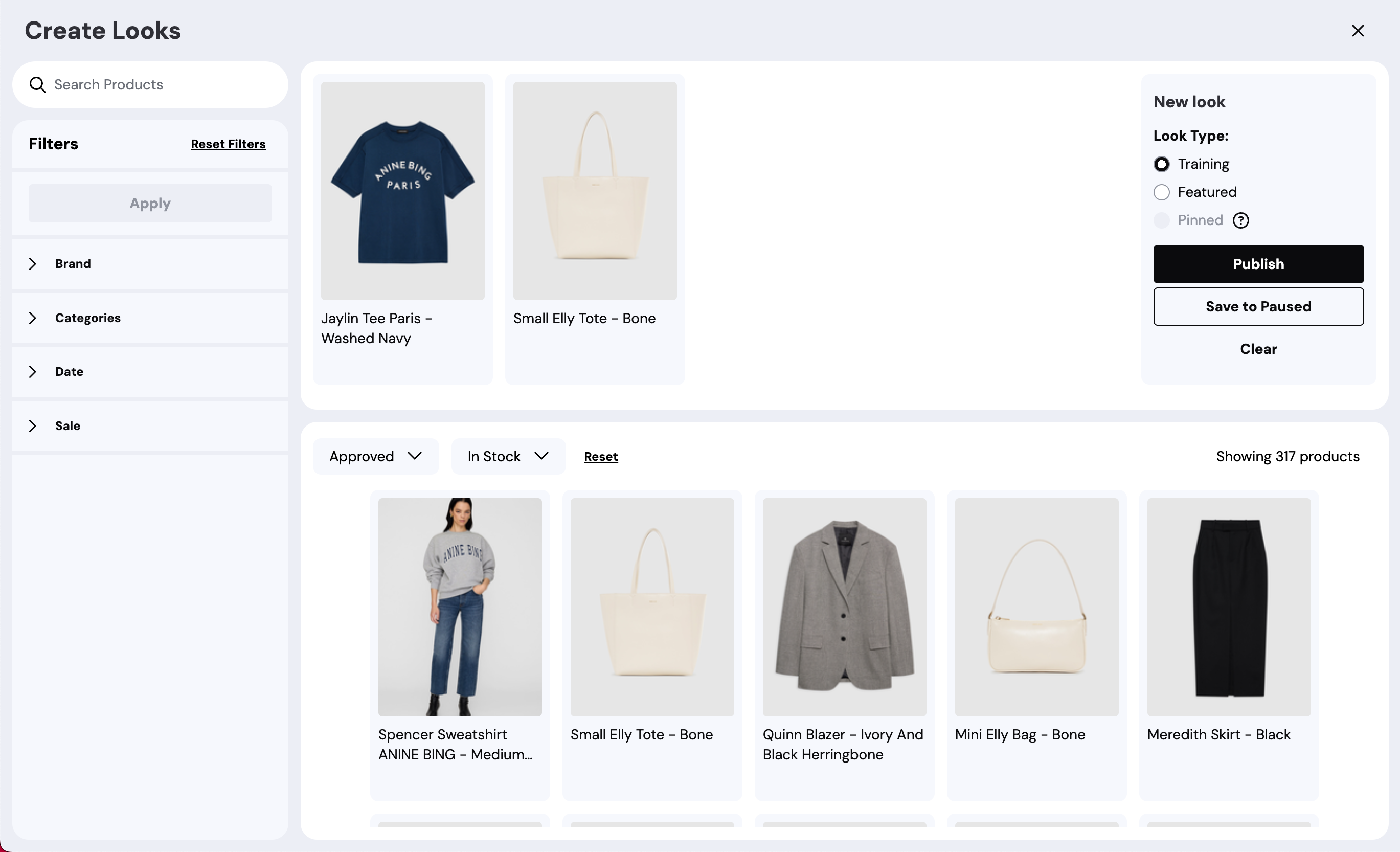Publish the new look
The width and height of the screenshot is (1400, 852).
pos(1258,264)
